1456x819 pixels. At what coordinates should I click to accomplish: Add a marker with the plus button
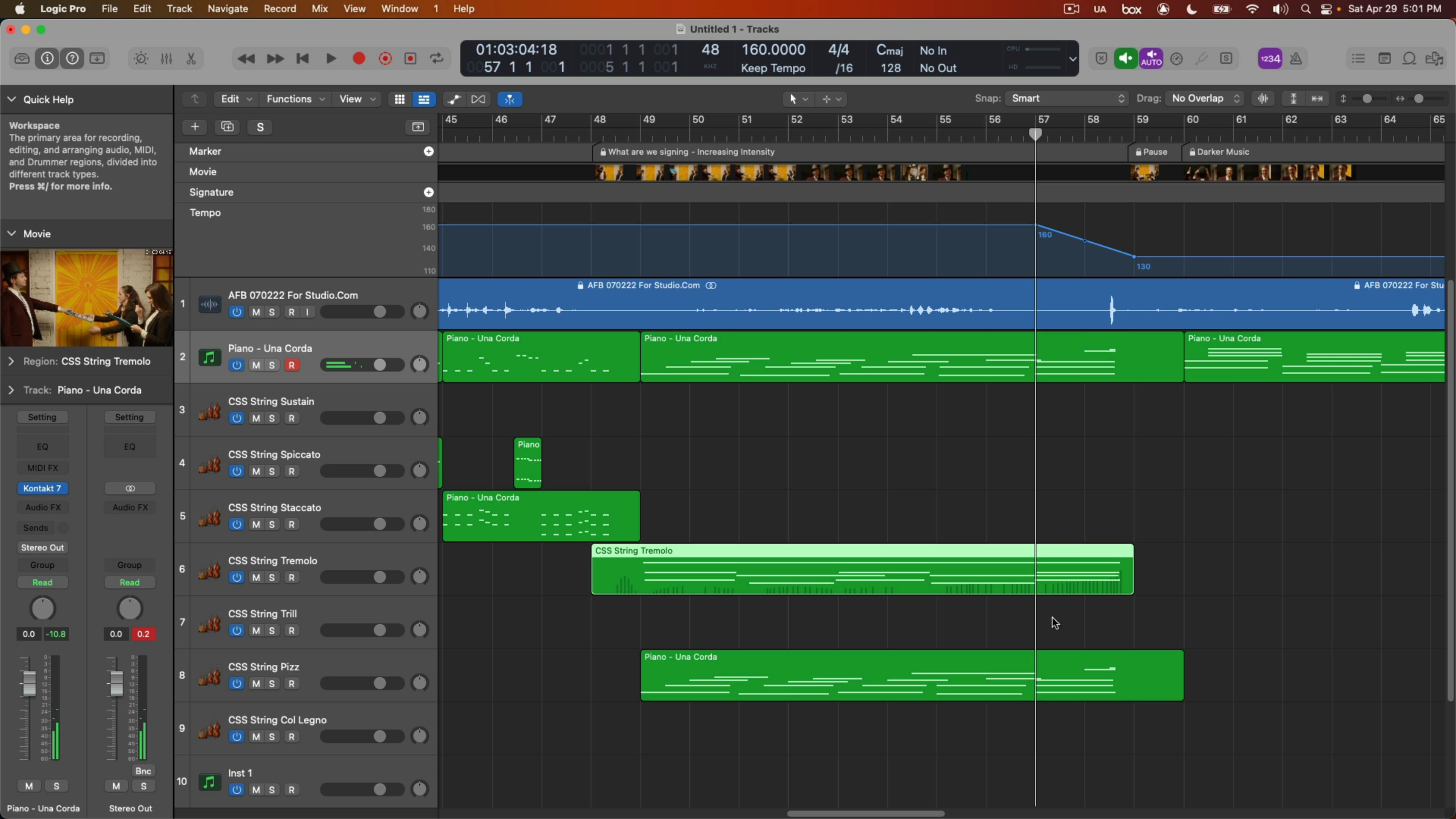429,151
